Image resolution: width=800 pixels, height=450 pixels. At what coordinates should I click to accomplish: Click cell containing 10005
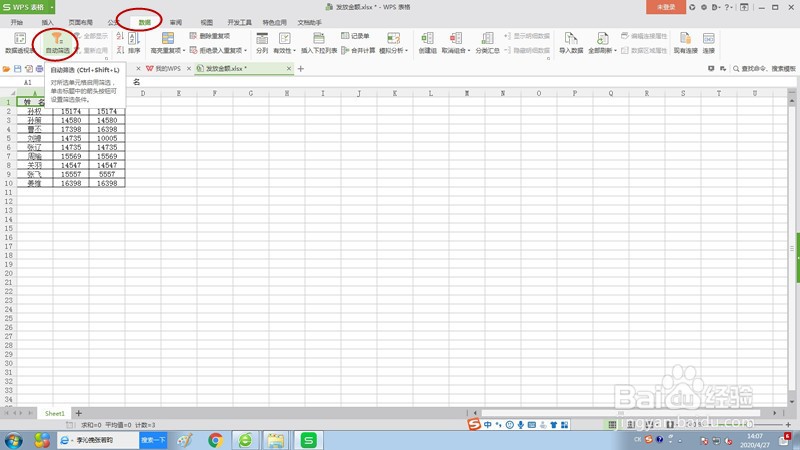pyautogui.click(x=107, y=138)
